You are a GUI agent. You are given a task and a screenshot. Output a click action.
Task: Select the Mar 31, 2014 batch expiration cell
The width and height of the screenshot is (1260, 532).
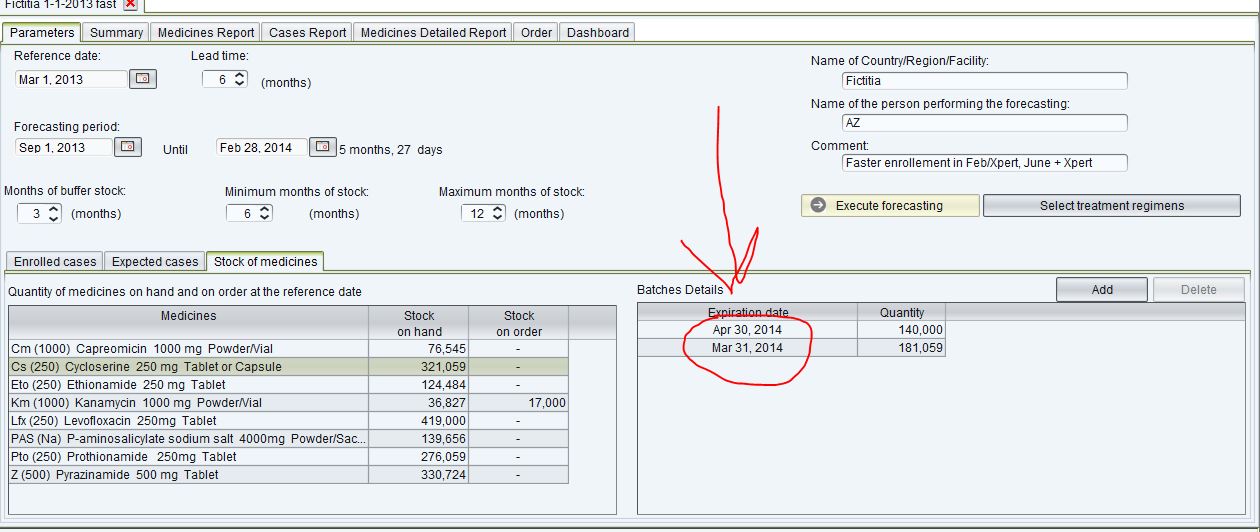748,347
